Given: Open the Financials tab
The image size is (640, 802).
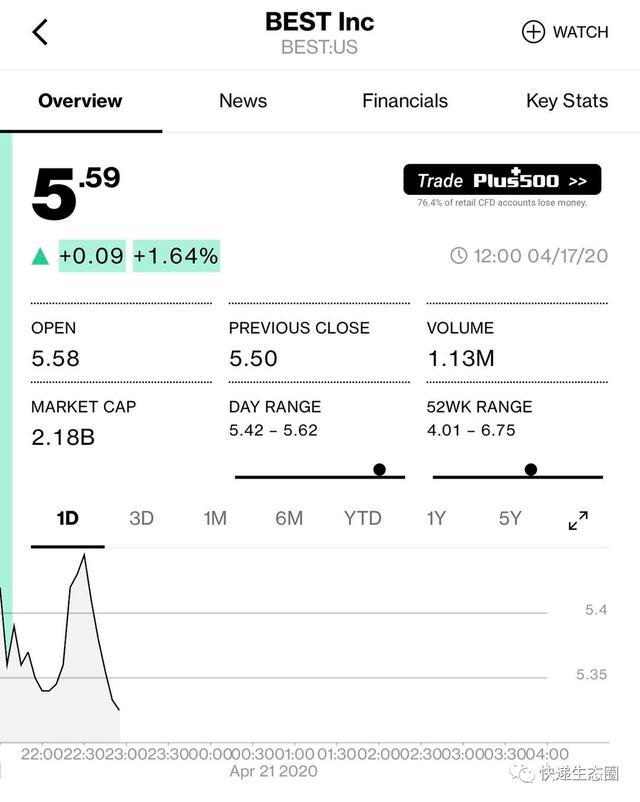Looking at the screenshot, I should 405,101.
